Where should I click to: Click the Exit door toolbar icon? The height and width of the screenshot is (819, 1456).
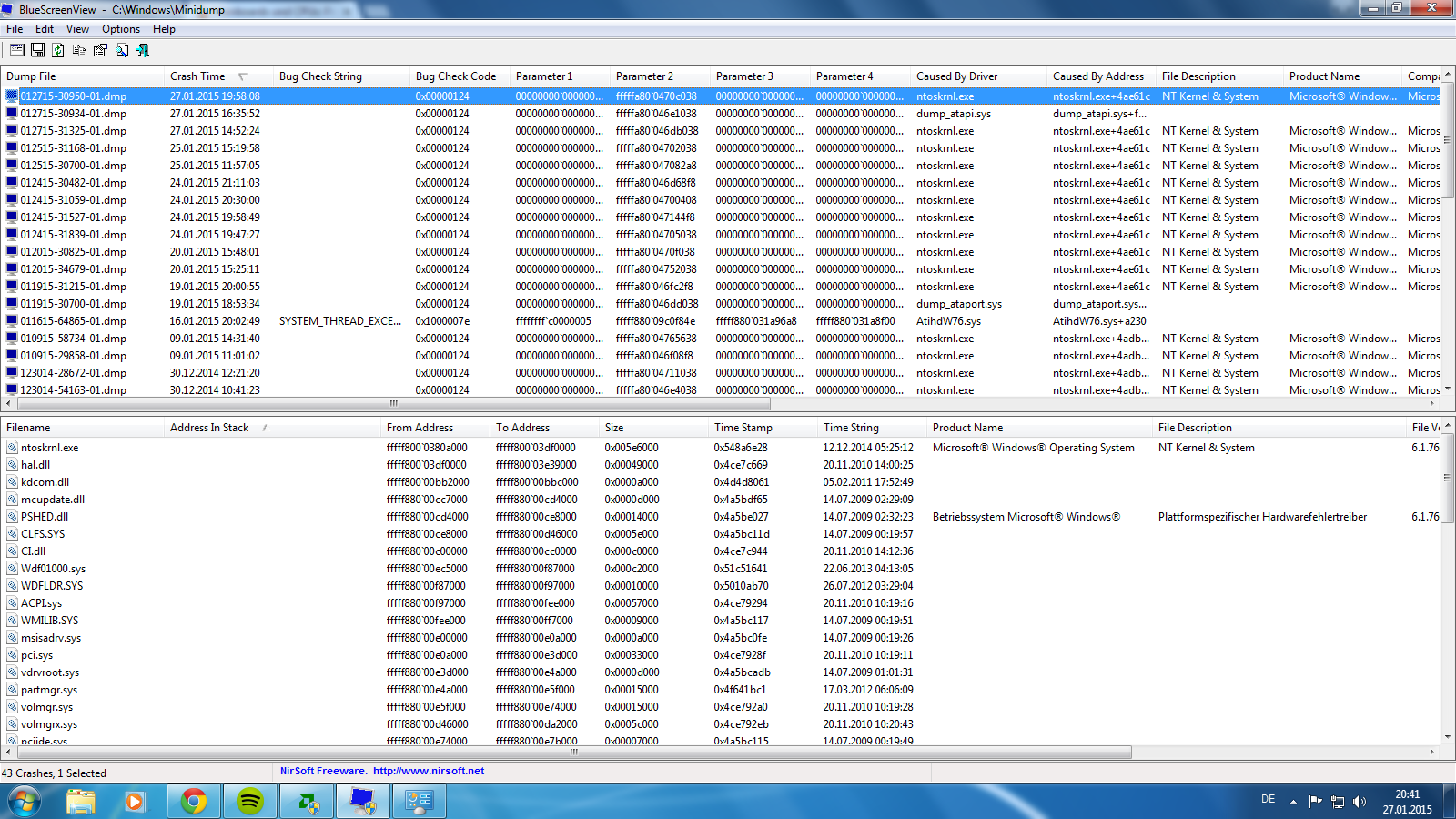[143, 51]
